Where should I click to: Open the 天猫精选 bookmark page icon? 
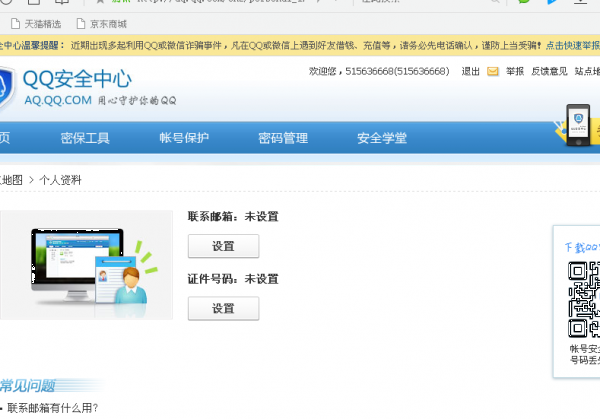[x=15, y=24]
